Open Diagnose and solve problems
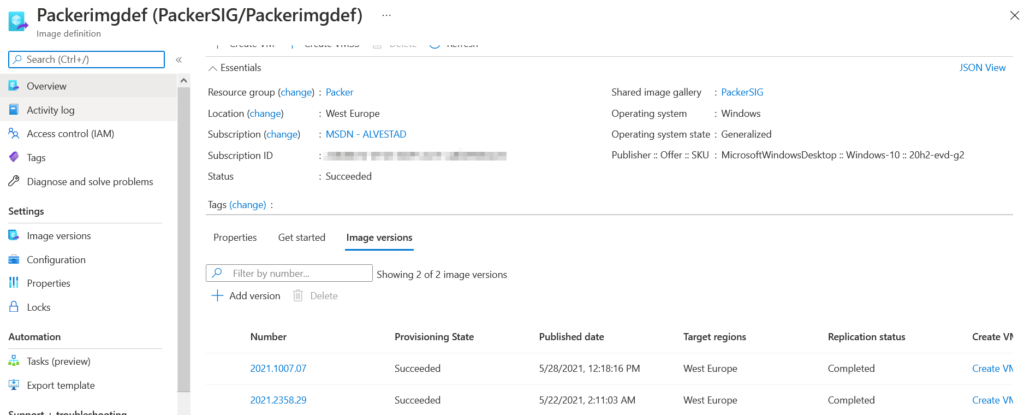The height and width of the screenshot is (415, 1024). point(89,182)
